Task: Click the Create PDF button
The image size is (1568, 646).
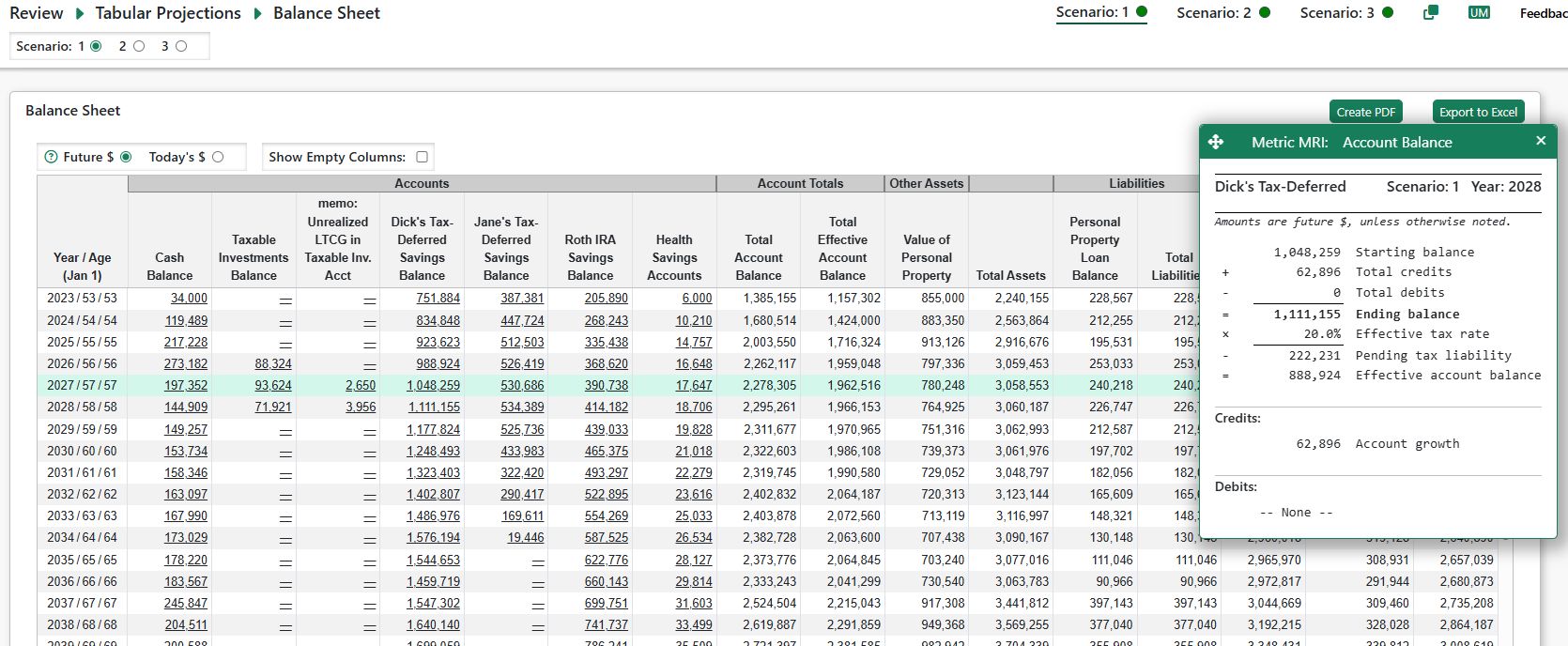Action: click(x=1365, y=112)
